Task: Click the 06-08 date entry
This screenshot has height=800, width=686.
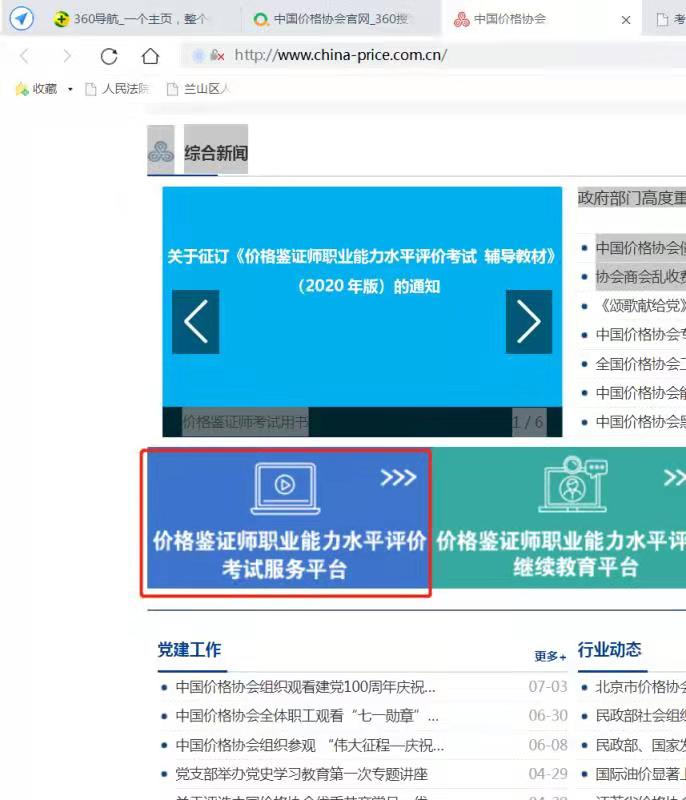Action: 548,745
